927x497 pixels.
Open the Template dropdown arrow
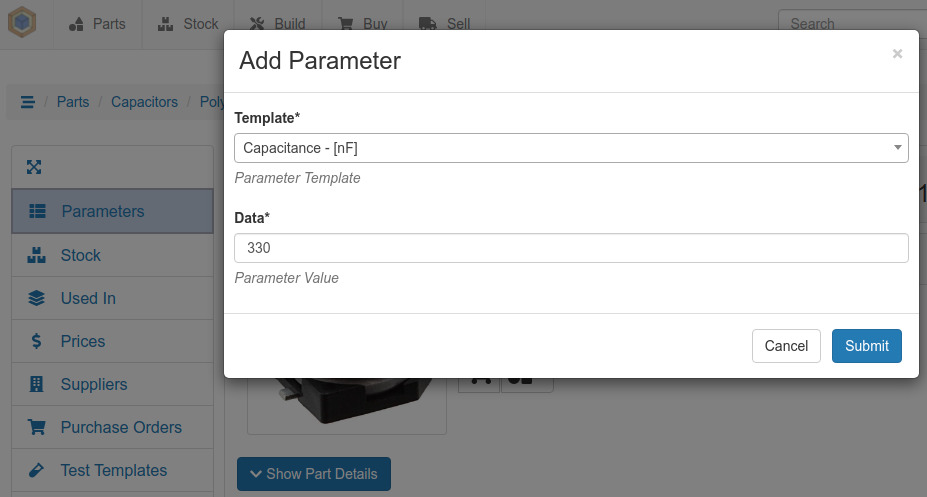point(898,148)
